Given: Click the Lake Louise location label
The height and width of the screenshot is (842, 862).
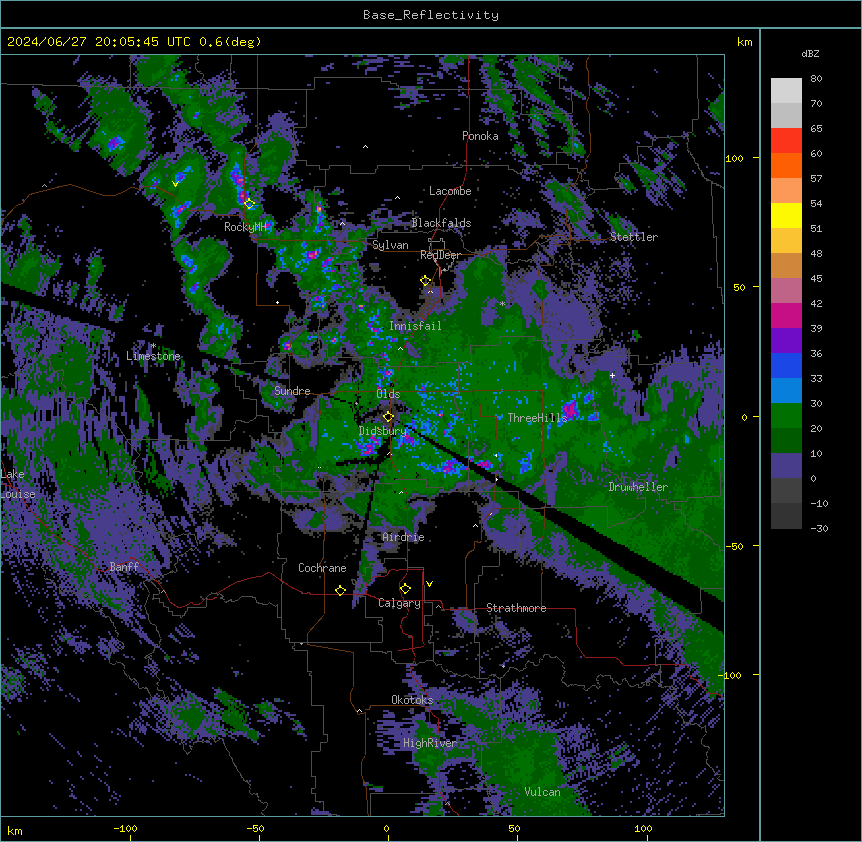Looking at the screenshot, I should click(x=18, y=484).
